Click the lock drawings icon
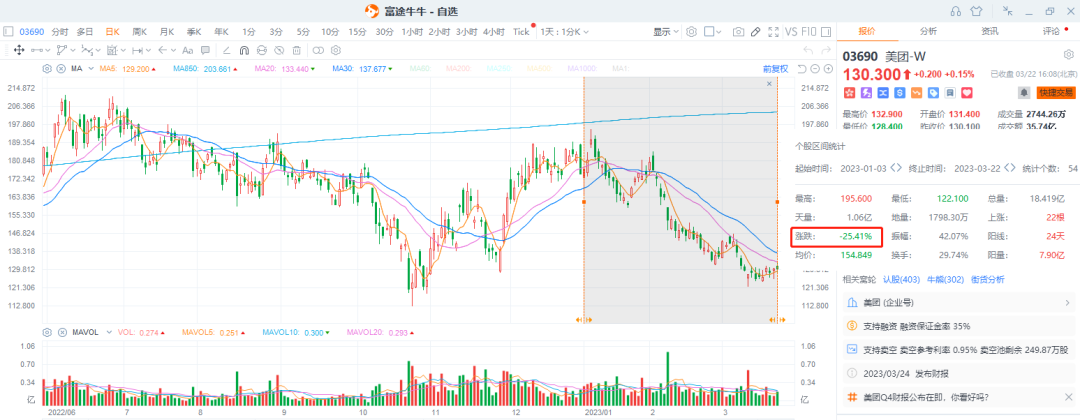1080x420 pixels. 262,50
